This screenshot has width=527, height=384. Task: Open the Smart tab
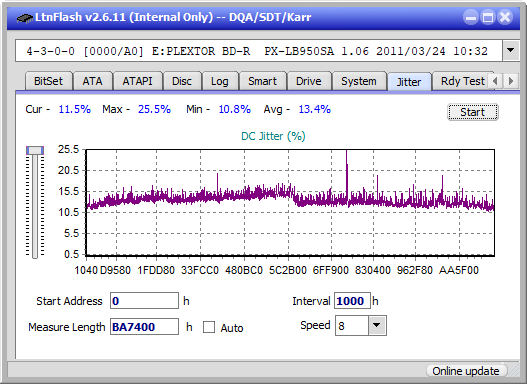pos(262,81)
